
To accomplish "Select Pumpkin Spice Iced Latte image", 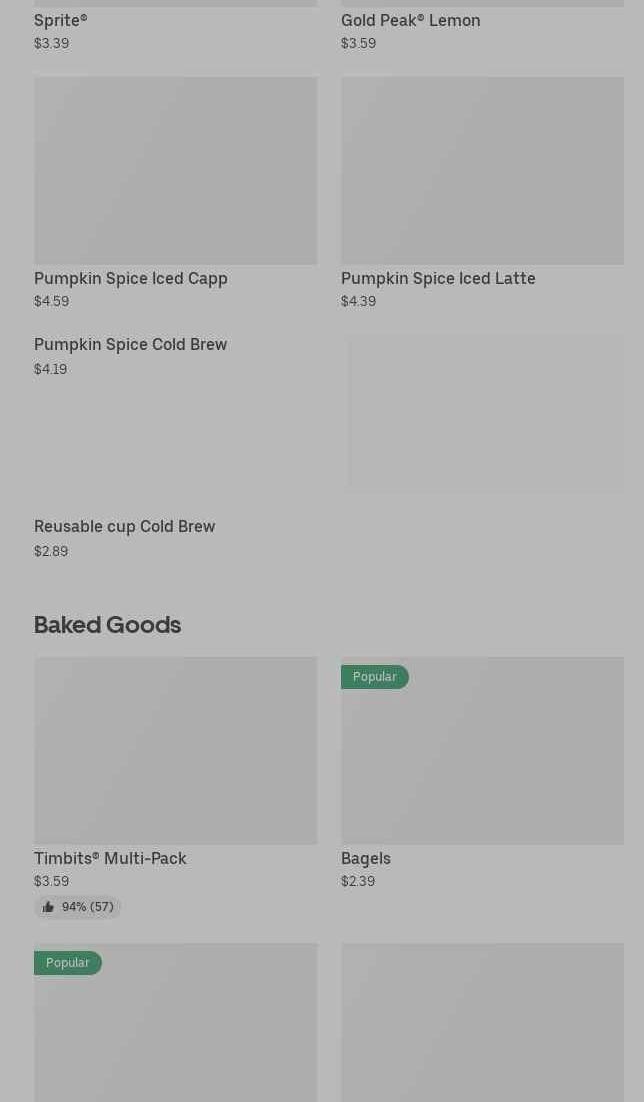I will point(482,170).
